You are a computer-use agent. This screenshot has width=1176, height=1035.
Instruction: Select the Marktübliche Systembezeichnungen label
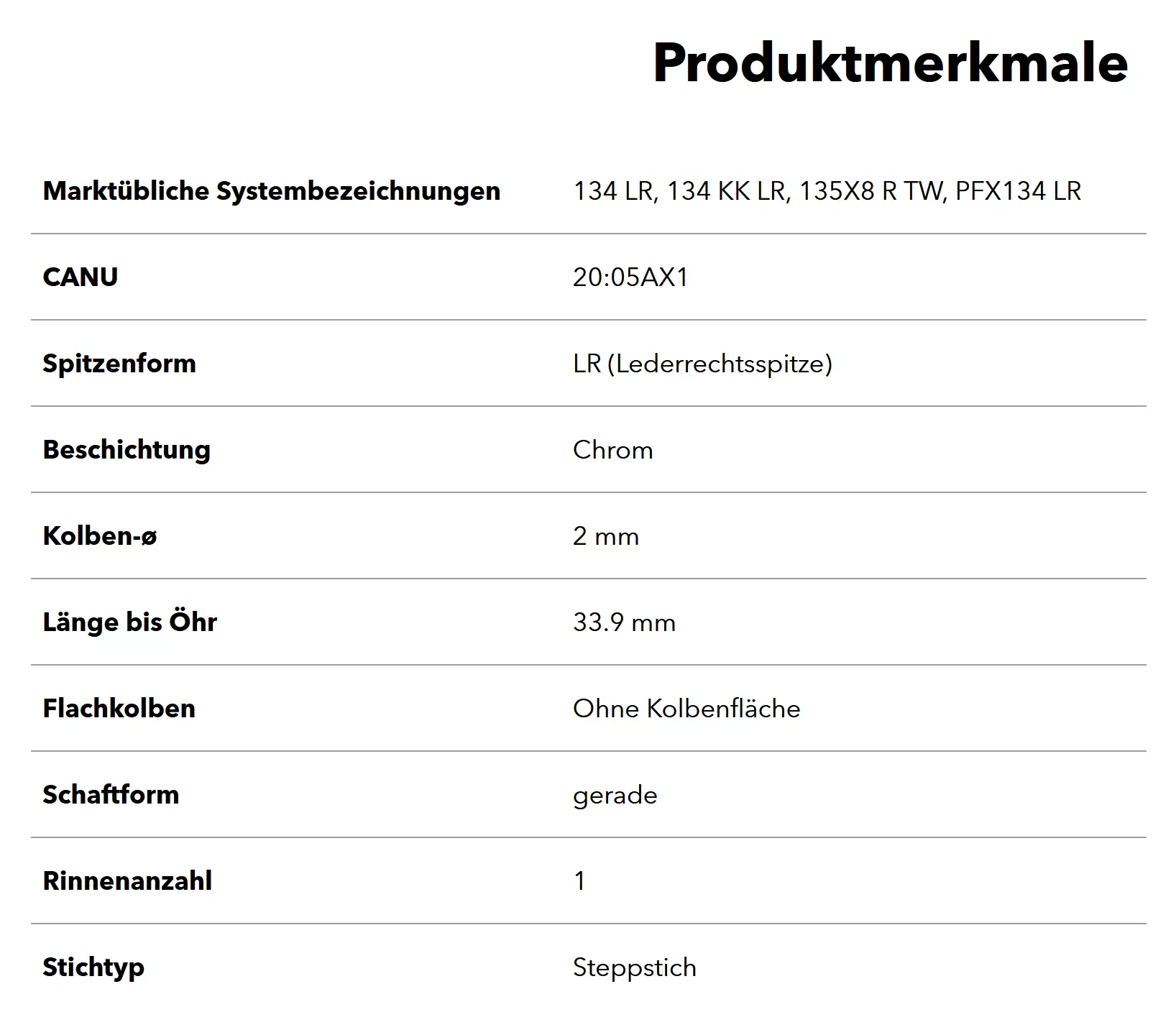coord(272,191)
